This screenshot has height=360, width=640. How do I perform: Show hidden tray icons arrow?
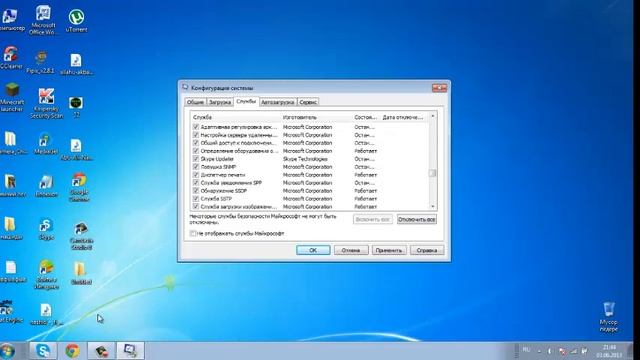[x=540, y=351]
